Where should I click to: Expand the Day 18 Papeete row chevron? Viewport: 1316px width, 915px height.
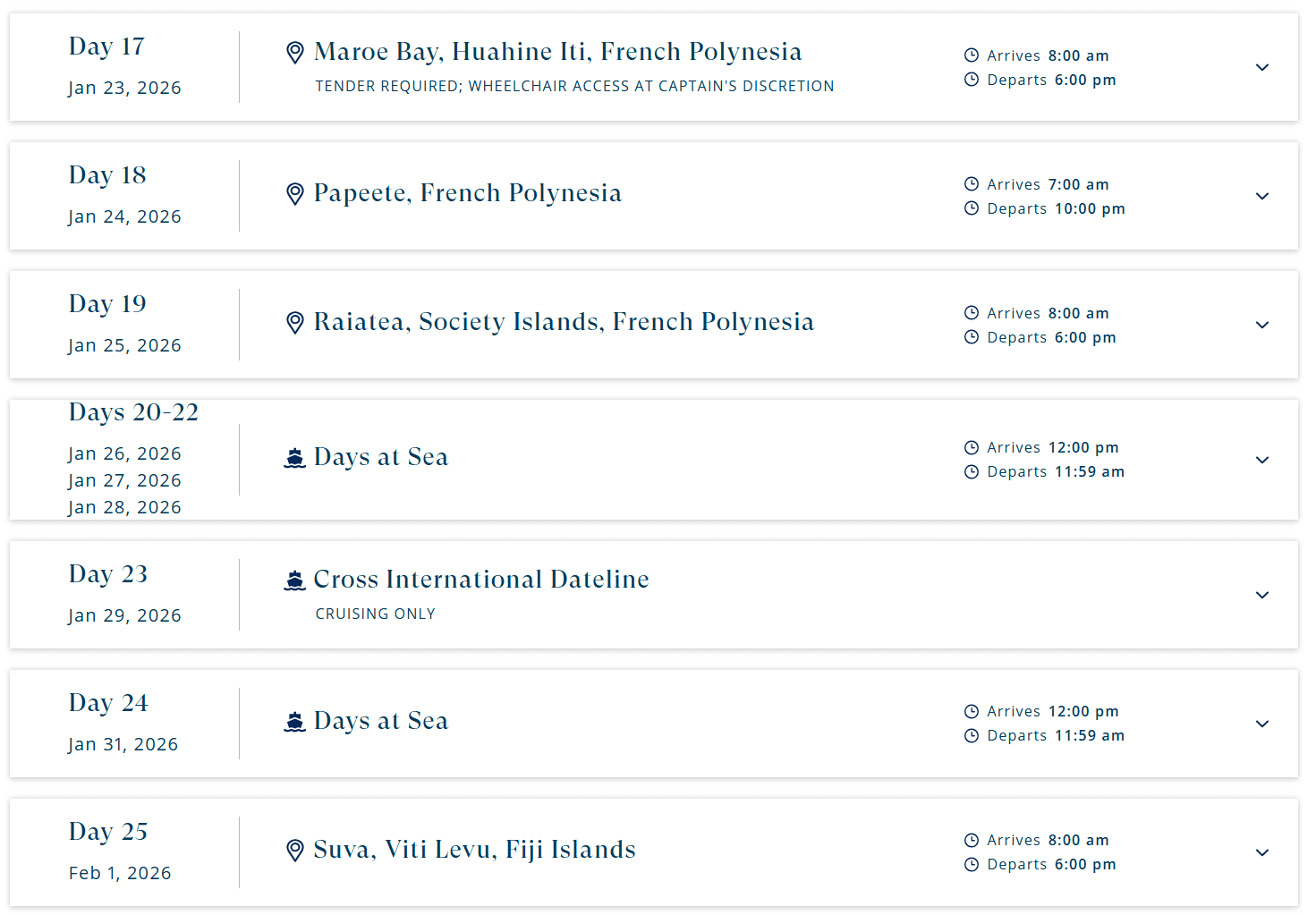[x=1262, y=196]
